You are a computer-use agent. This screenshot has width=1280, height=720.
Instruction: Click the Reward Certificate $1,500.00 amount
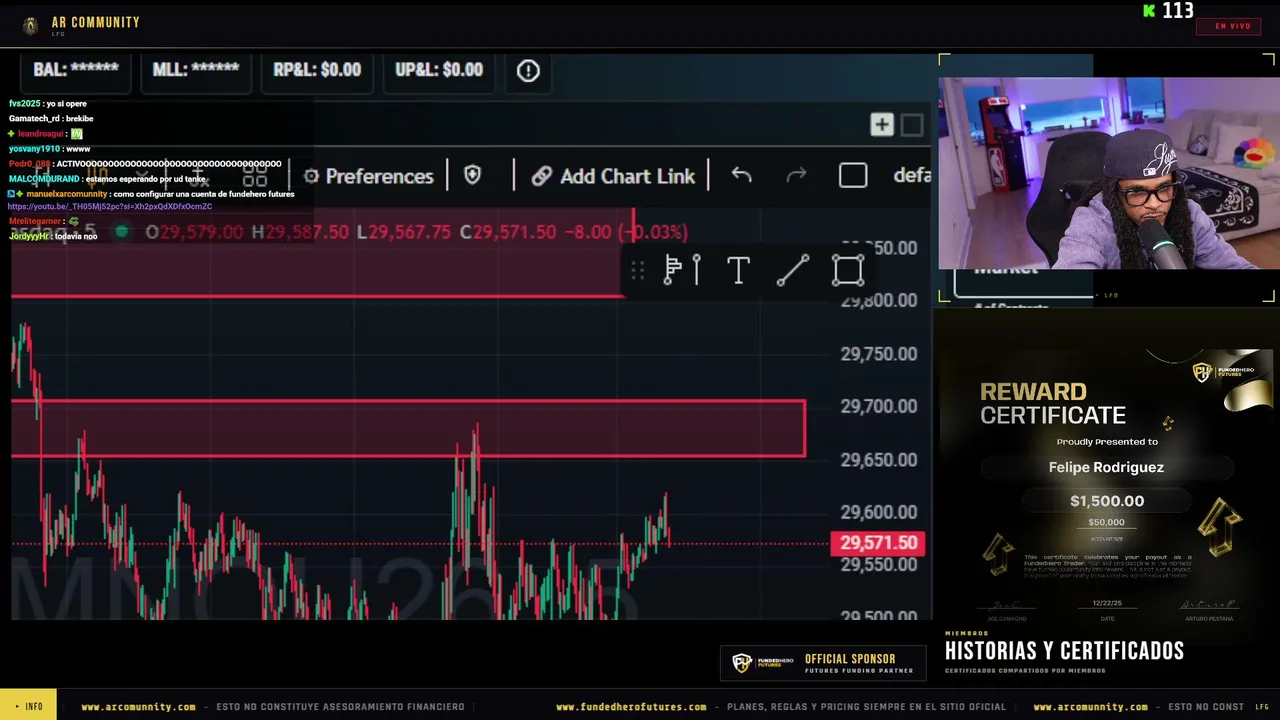coord(1107,501)
